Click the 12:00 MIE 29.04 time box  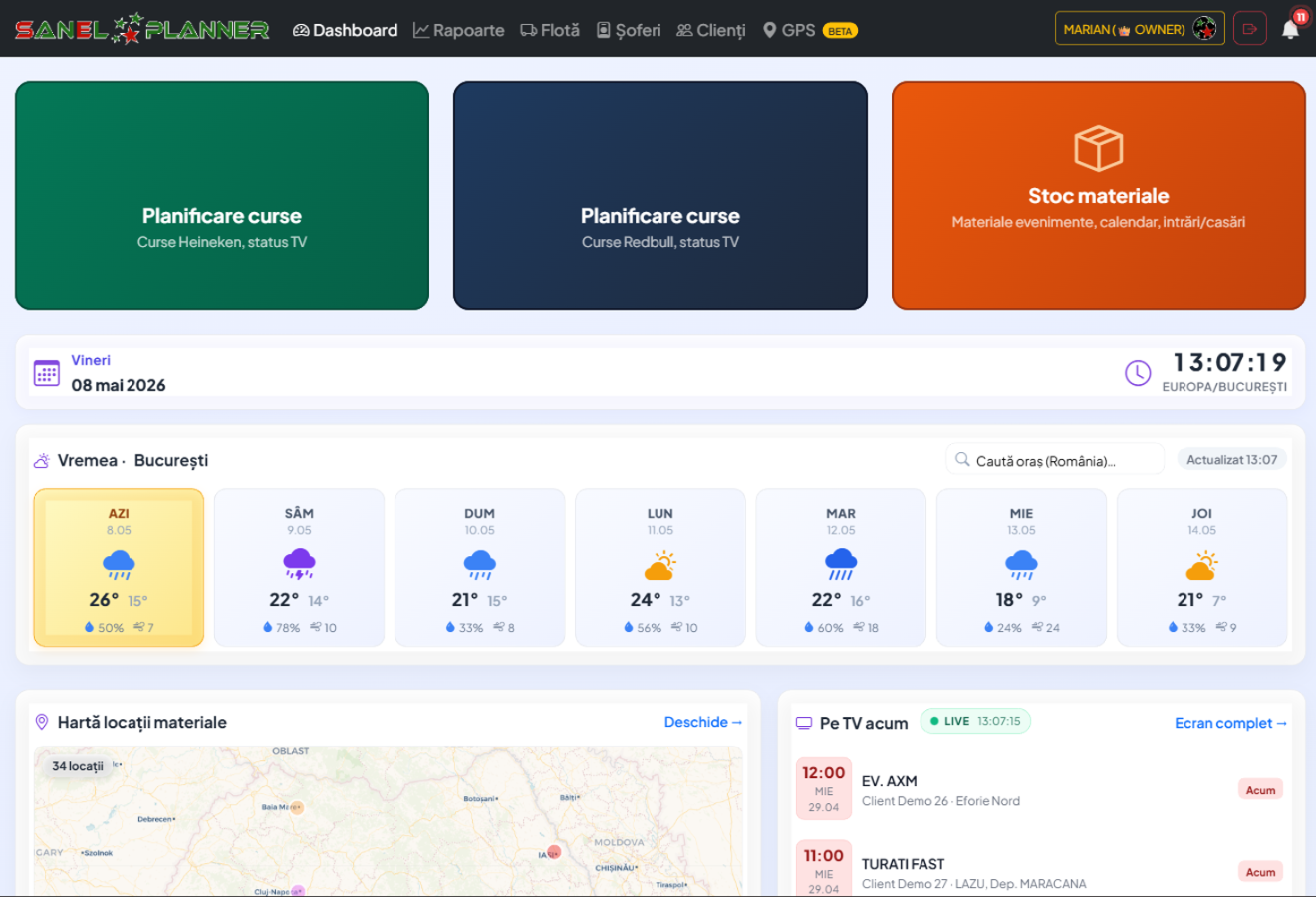point(824,789)
